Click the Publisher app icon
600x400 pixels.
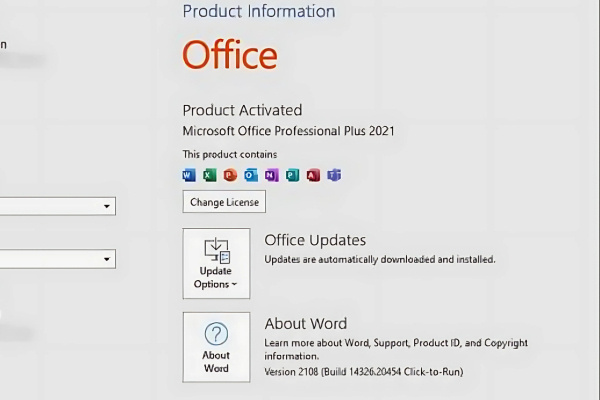coord(292,175)
